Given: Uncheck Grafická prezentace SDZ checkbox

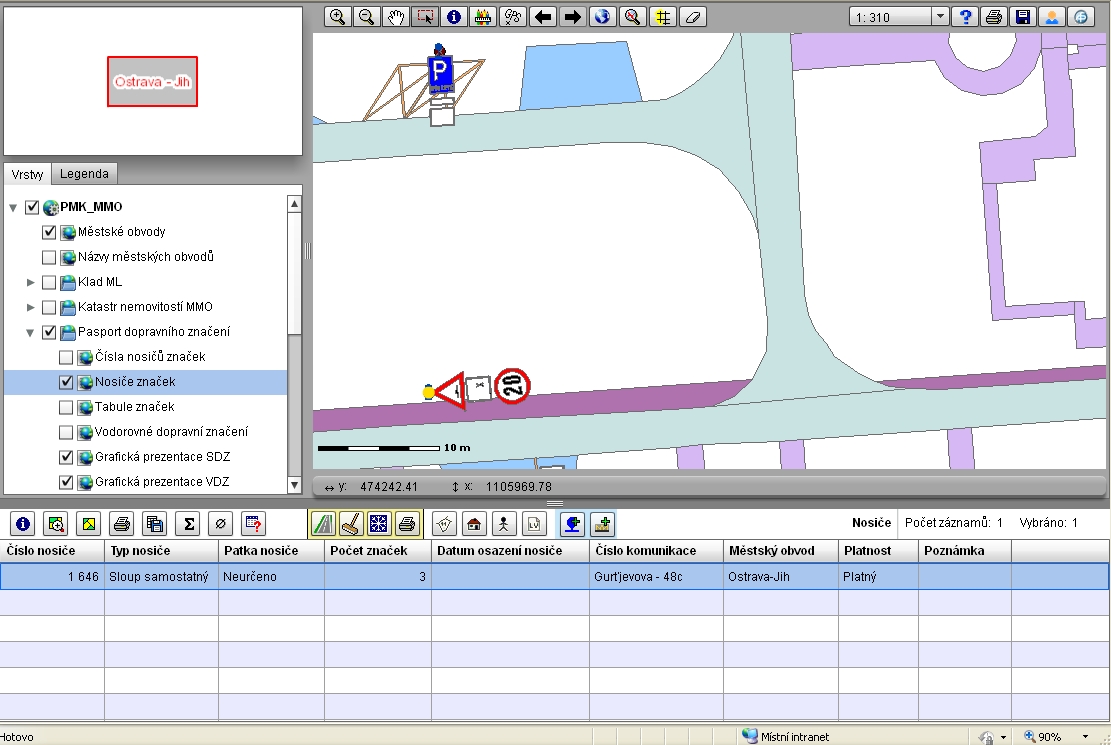Looking at the screenshot, I should coord(66,457).
